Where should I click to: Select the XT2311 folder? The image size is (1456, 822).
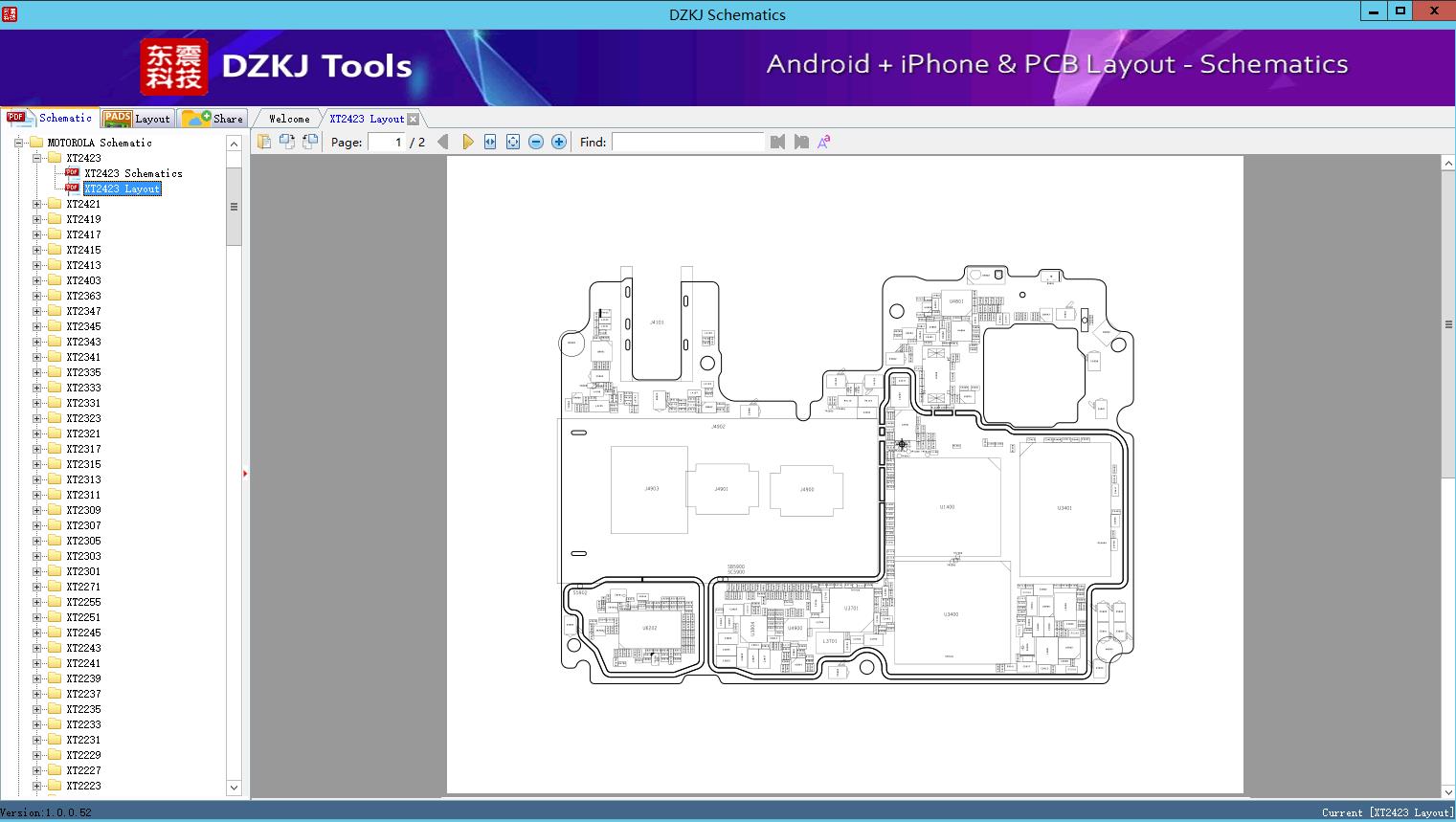pos(83,495)
